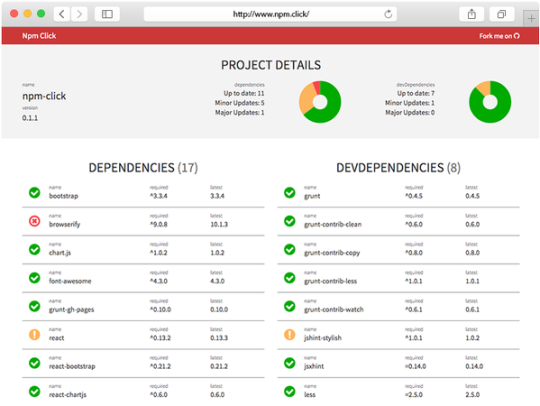Viewport: 540px width, 406px height.
Task: Open a new tab with plus button
Action: point(531,19)
